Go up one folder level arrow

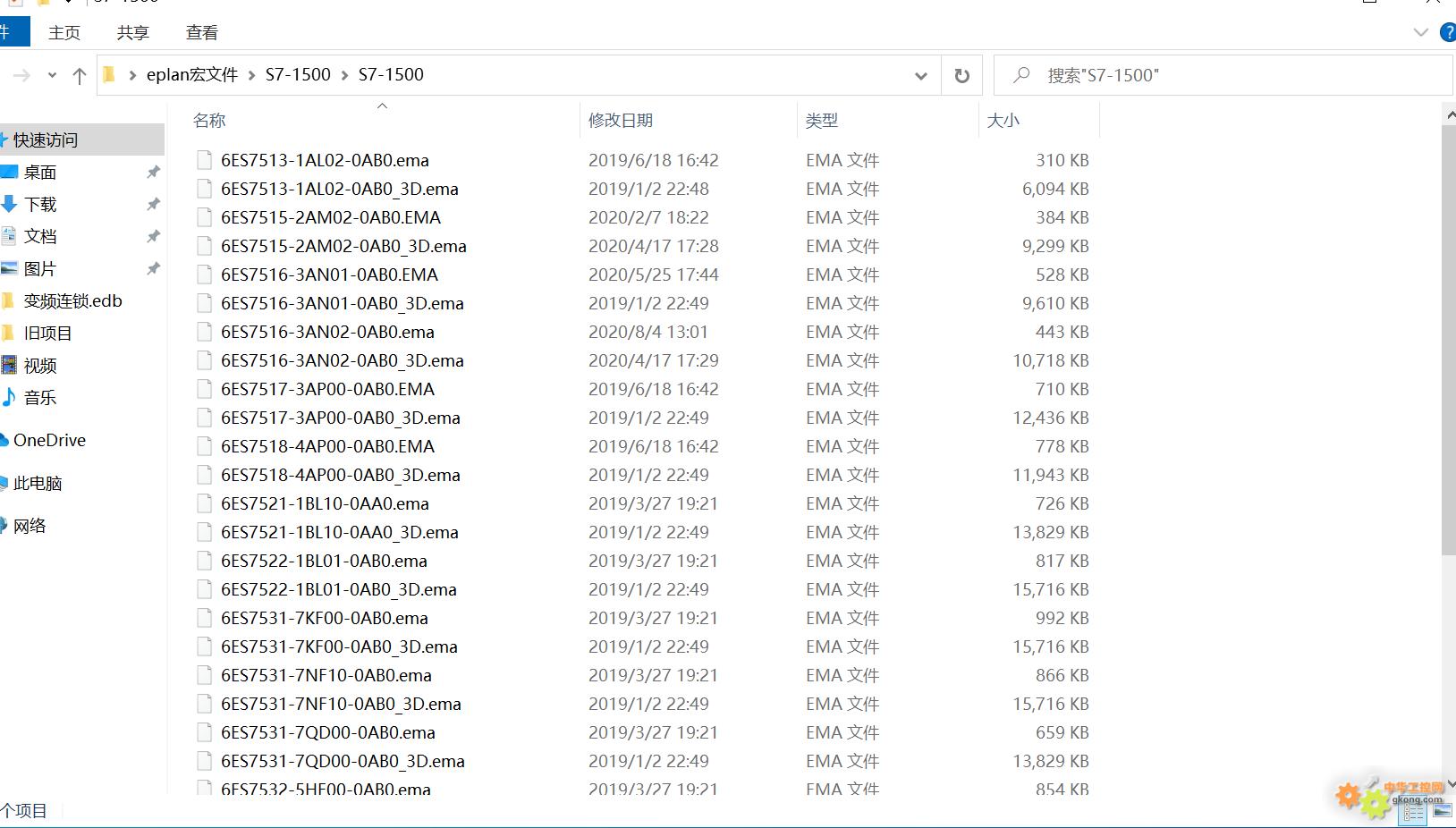[x=80, y=76]
